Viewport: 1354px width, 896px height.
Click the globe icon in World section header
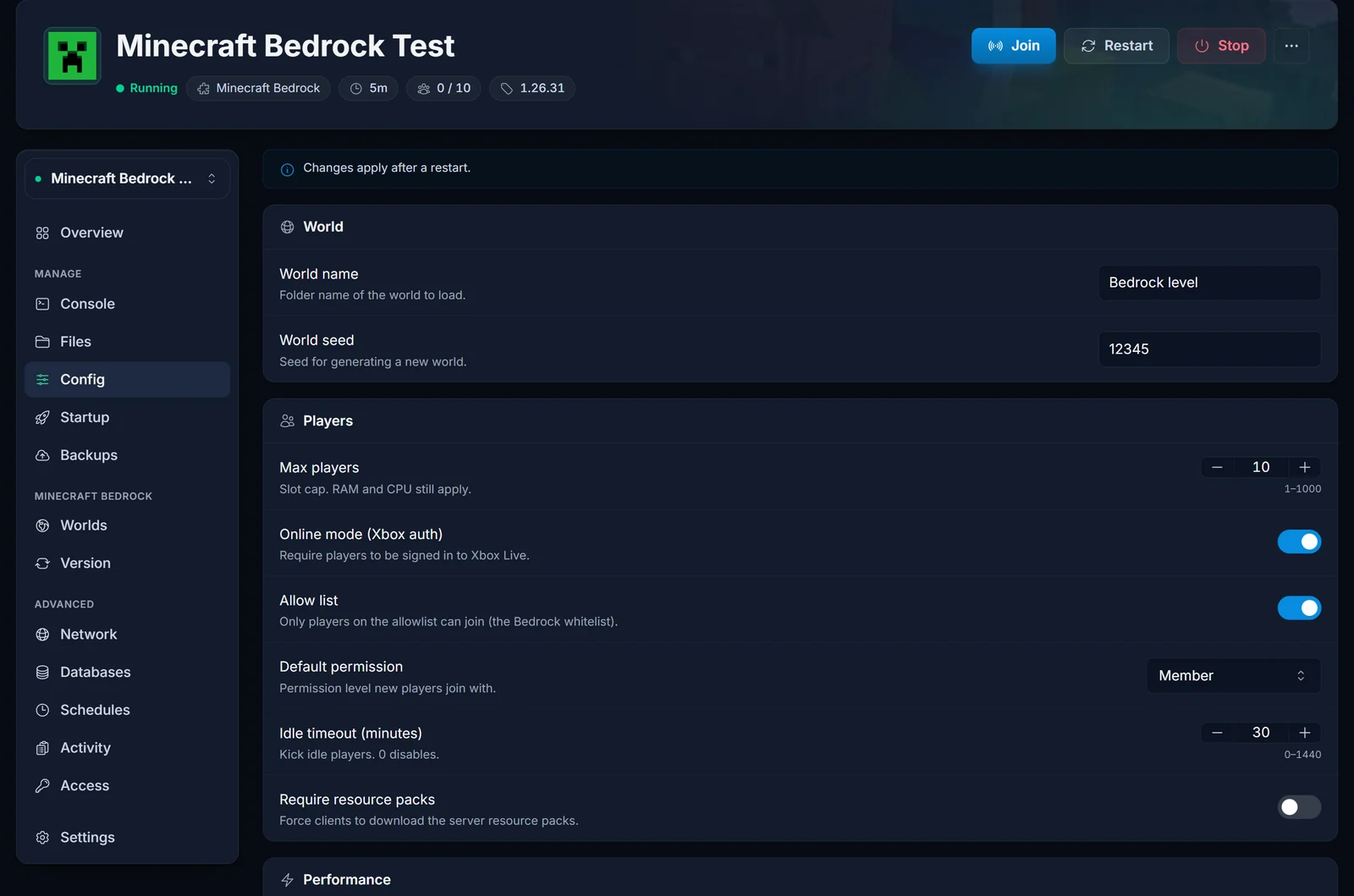[x=287, y=227]
